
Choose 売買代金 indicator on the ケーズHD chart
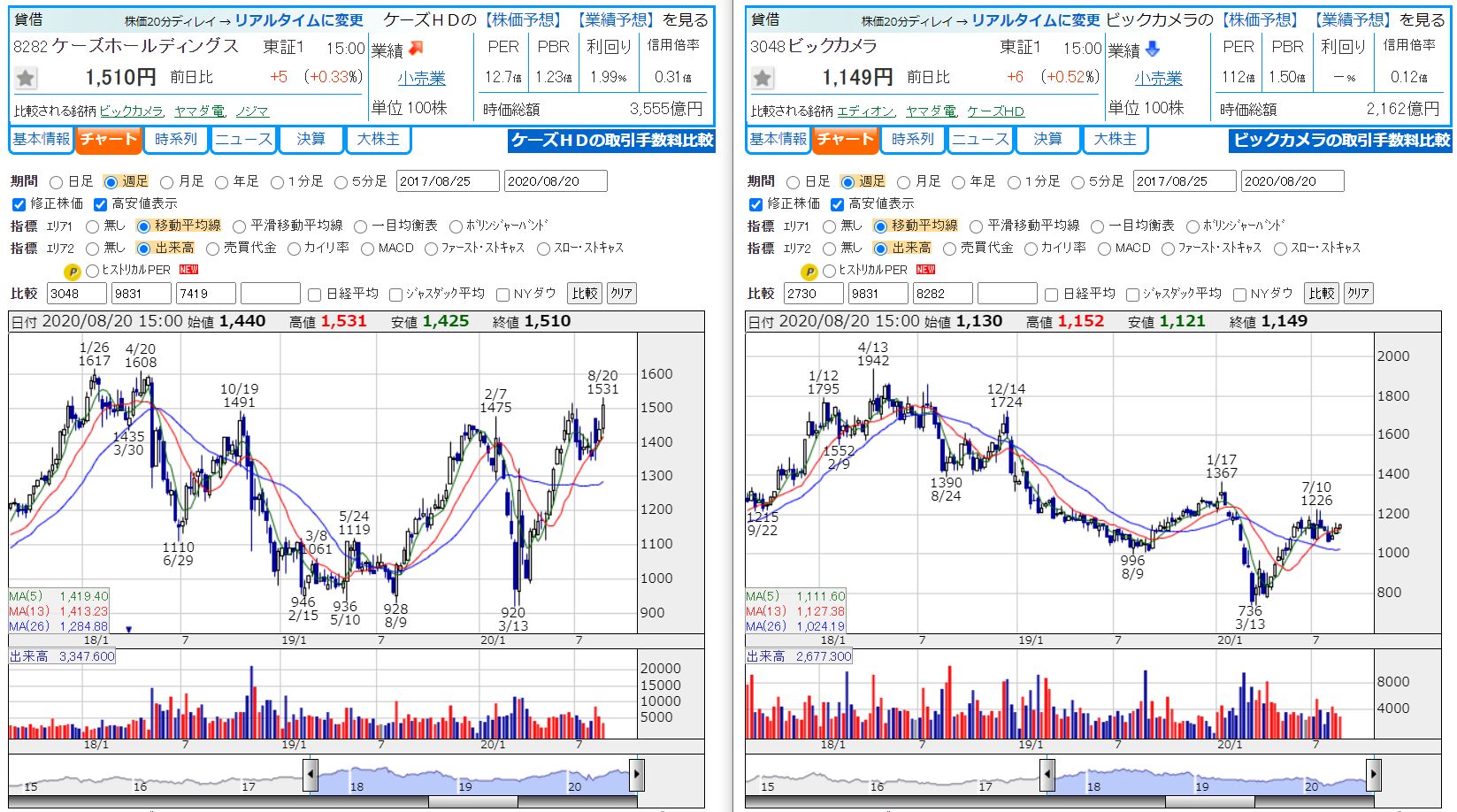click(x=212, y=249)
